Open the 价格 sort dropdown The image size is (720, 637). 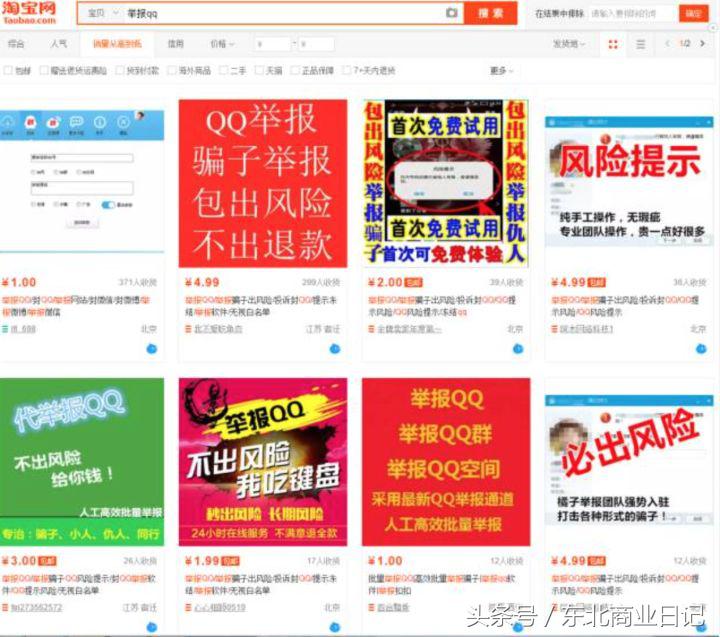[x=222, y=44]
